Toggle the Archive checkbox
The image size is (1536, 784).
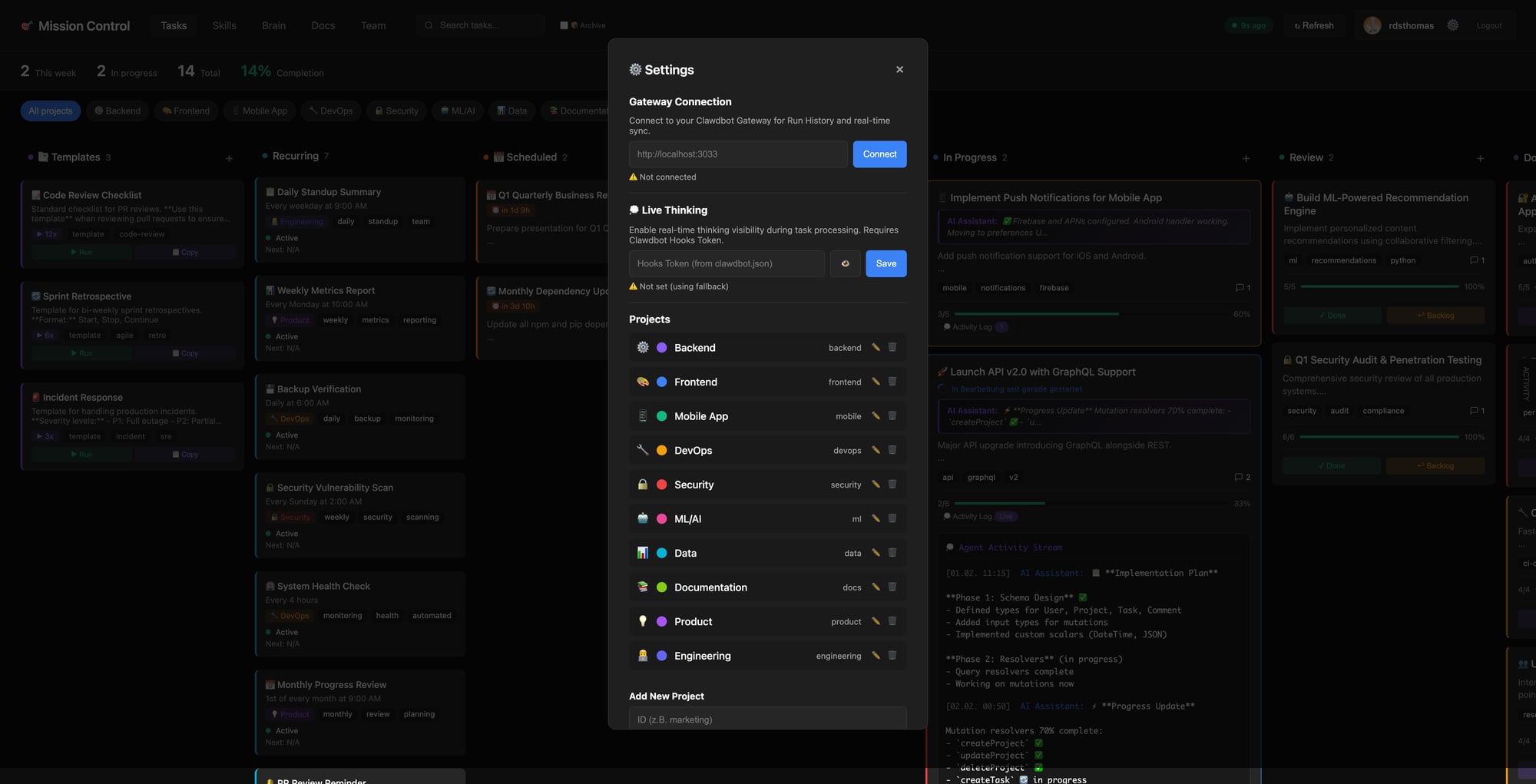564,25
